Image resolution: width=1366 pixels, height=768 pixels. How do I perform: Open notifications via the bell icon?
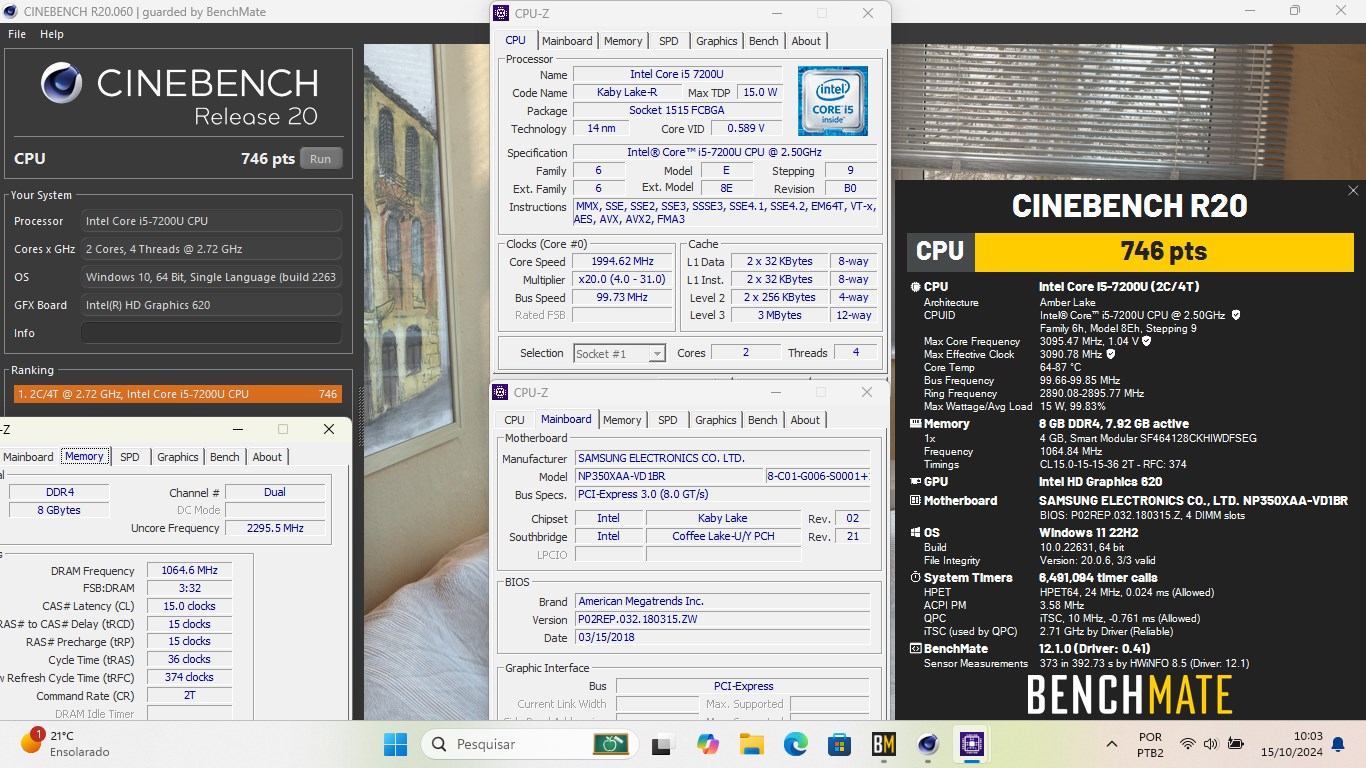(x=1338, y=744)
